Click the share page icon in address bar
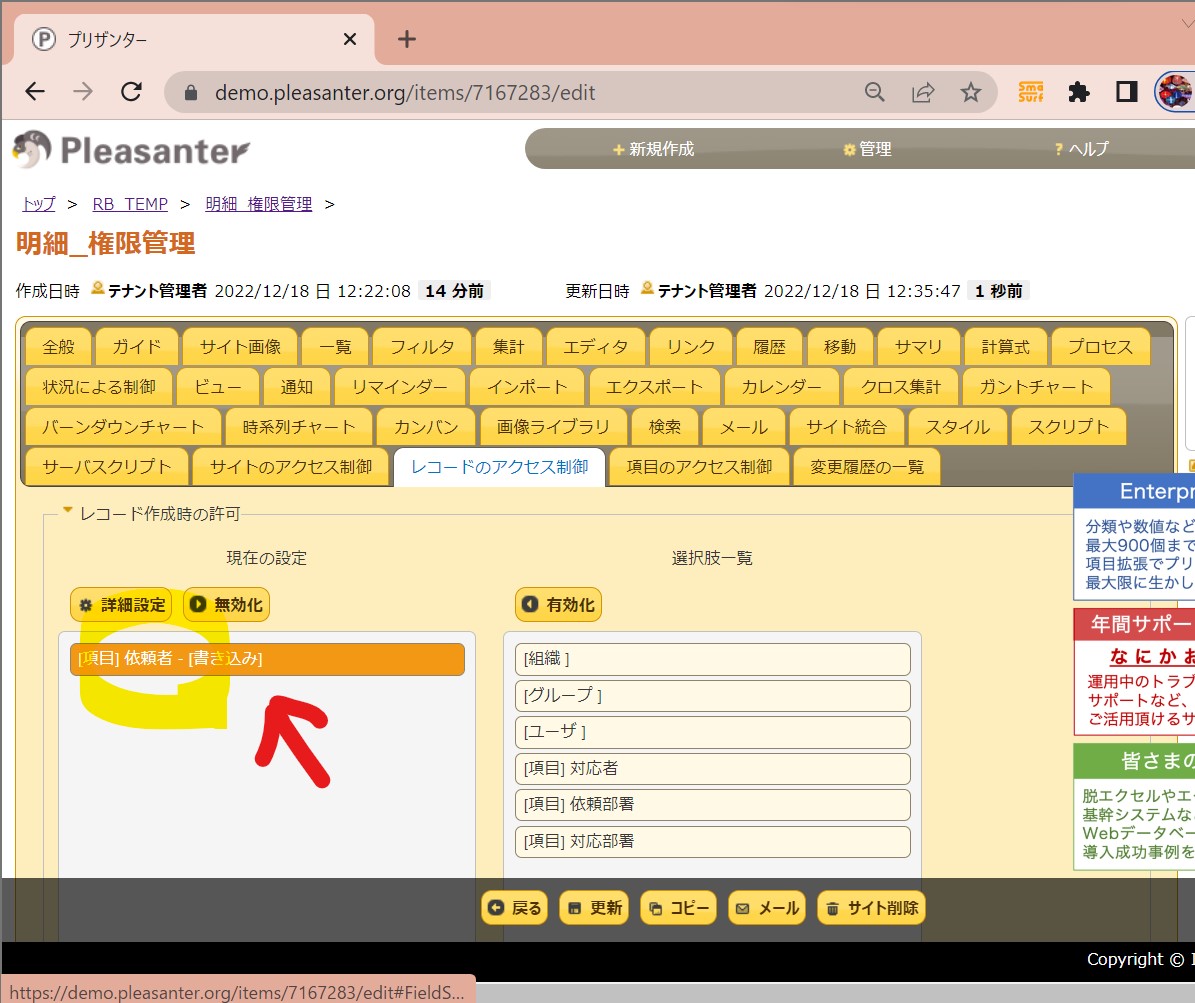1195x1003 pixels. (922, 92)
